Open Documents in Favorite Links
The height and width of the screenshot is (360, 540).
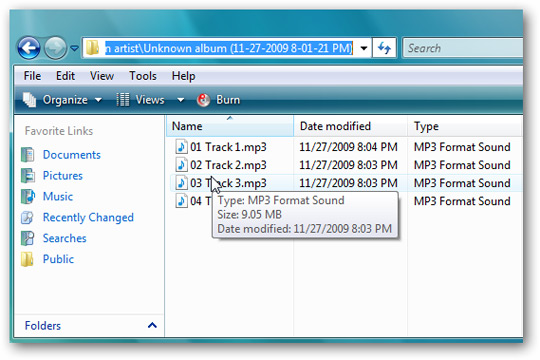[72, 155]
